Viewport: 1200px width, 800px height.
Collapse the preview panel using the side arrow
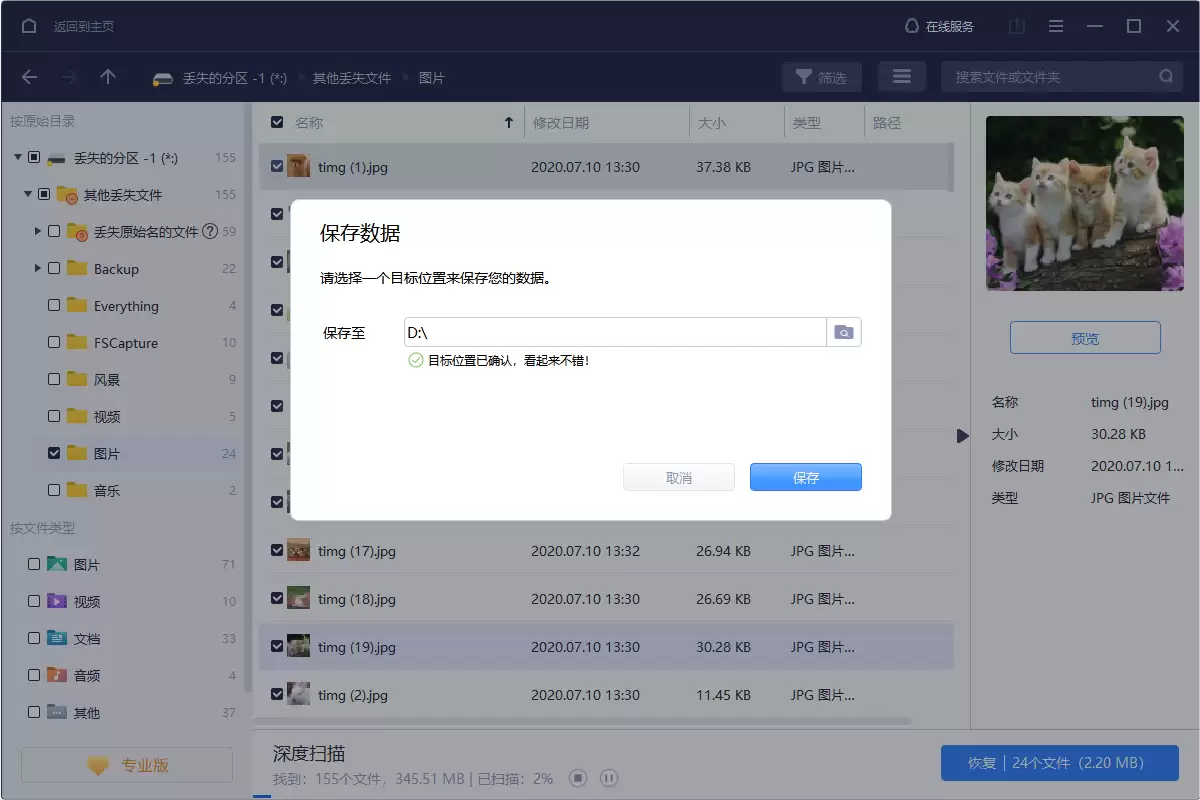point(962,436)
